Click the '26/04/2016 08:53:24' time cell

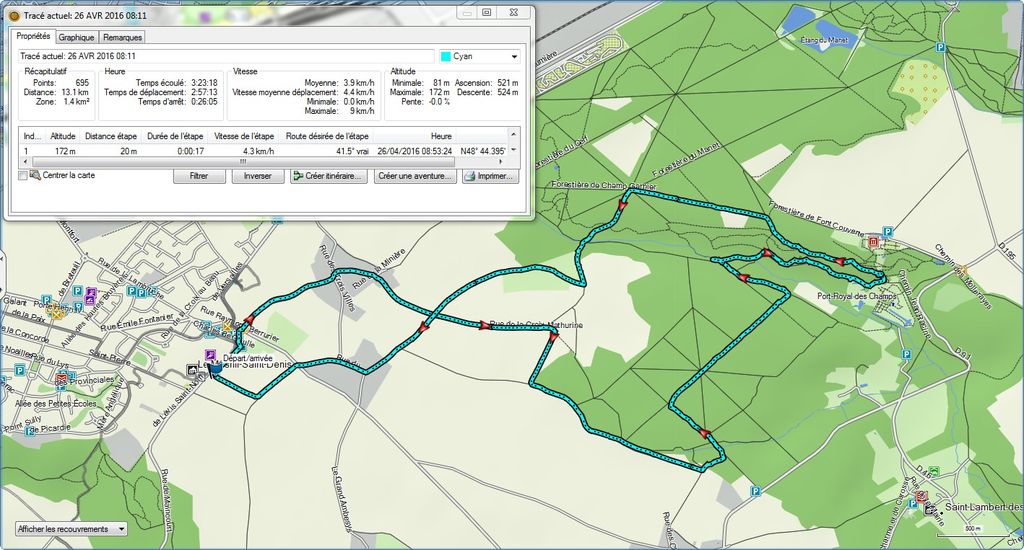pyautogui.click(x=415, y=151)
